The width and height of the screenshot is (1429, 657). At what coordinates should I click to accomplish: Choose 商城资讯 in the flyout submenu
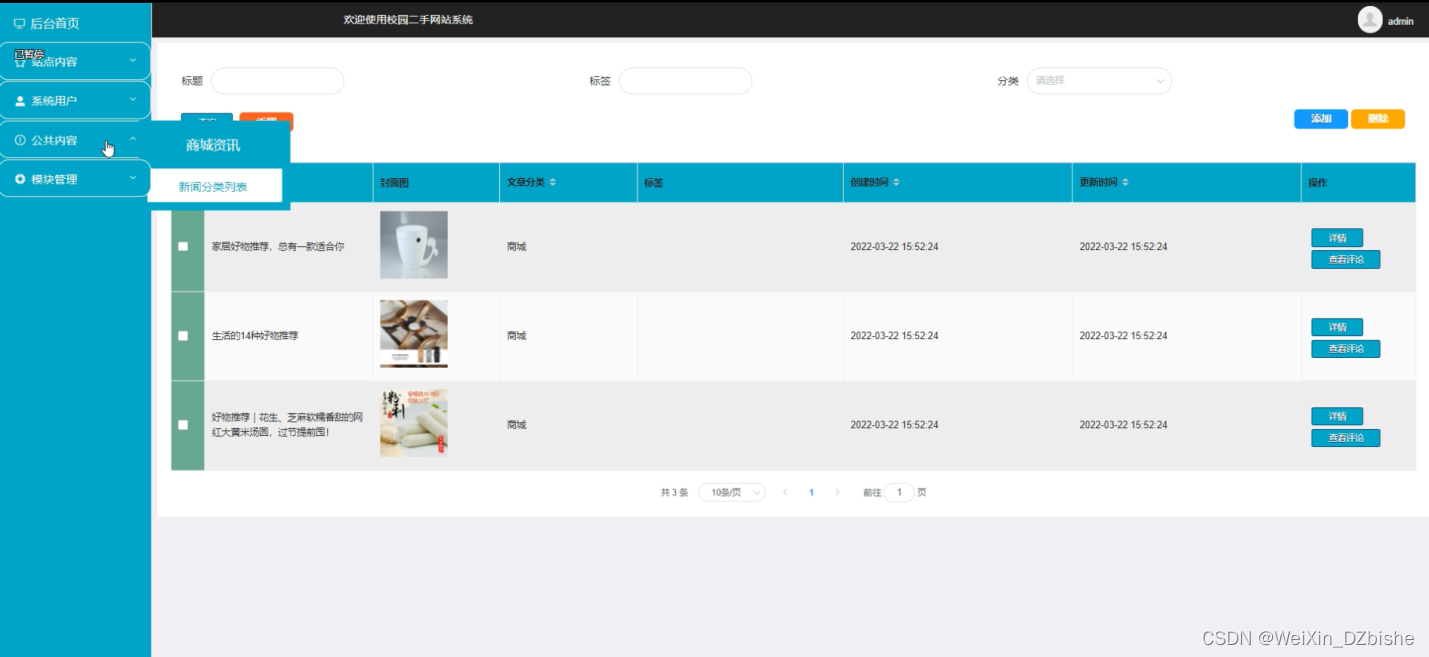click(213, 145)
